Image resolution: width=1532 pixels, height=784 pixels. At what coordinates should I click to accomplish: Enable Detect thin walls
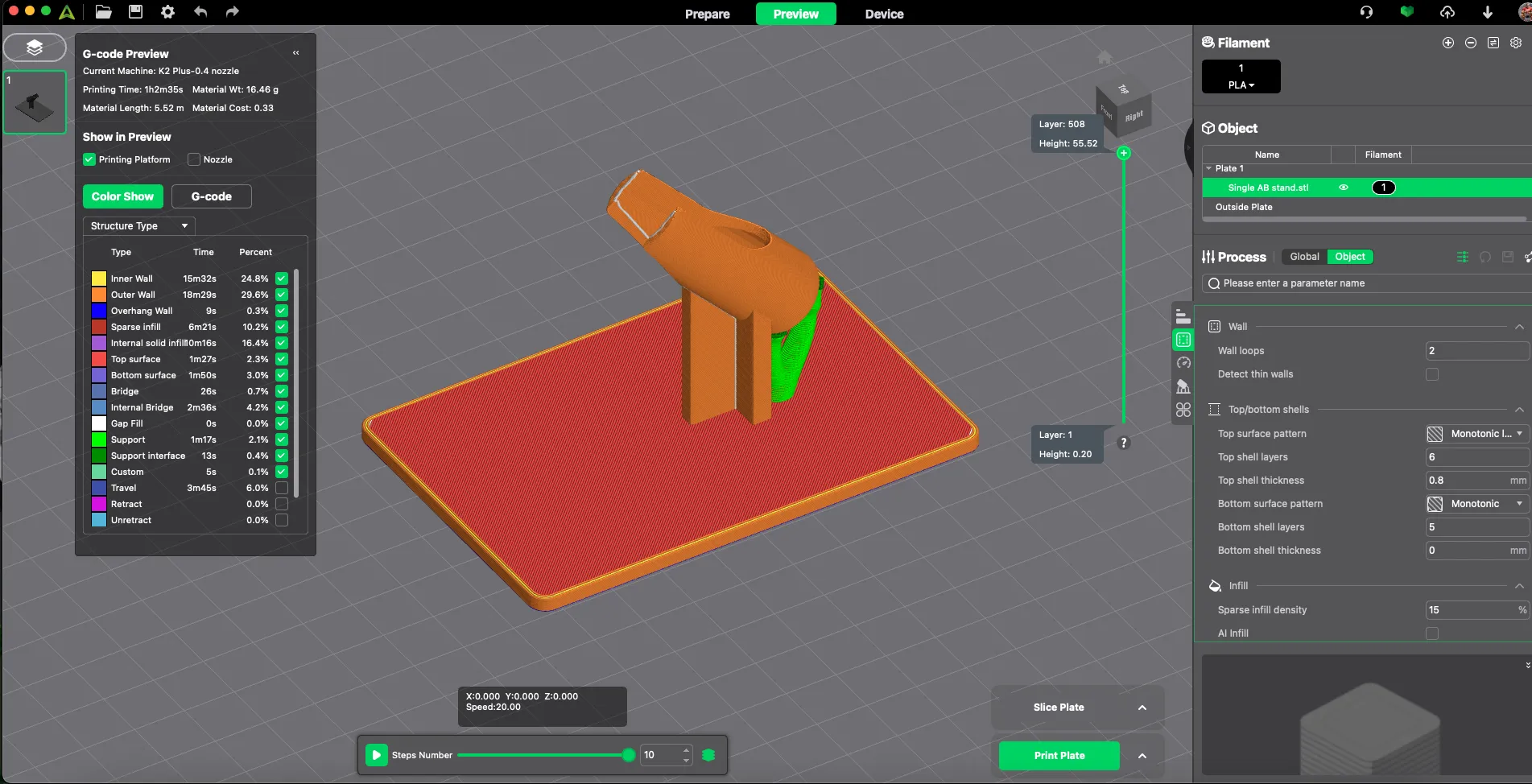click(1431, 374)
